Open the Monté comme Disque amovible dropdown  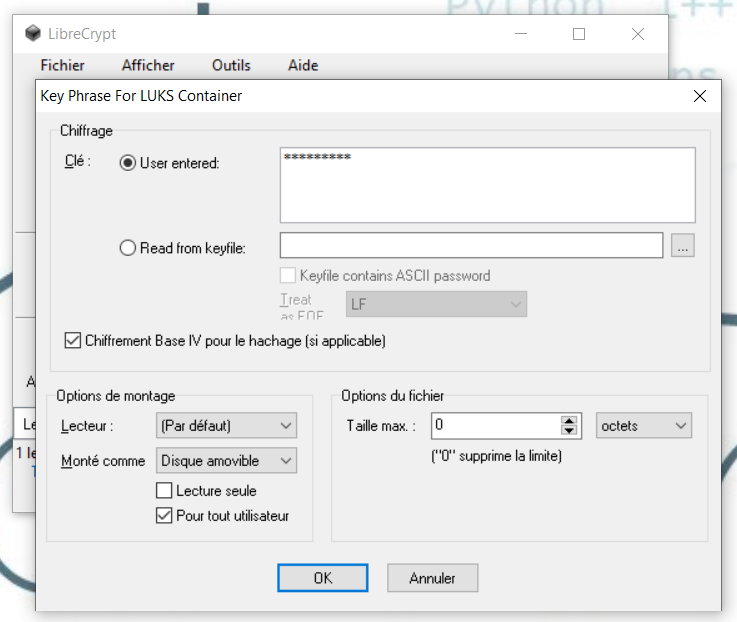pyautogui.click(x=226, y=461)
